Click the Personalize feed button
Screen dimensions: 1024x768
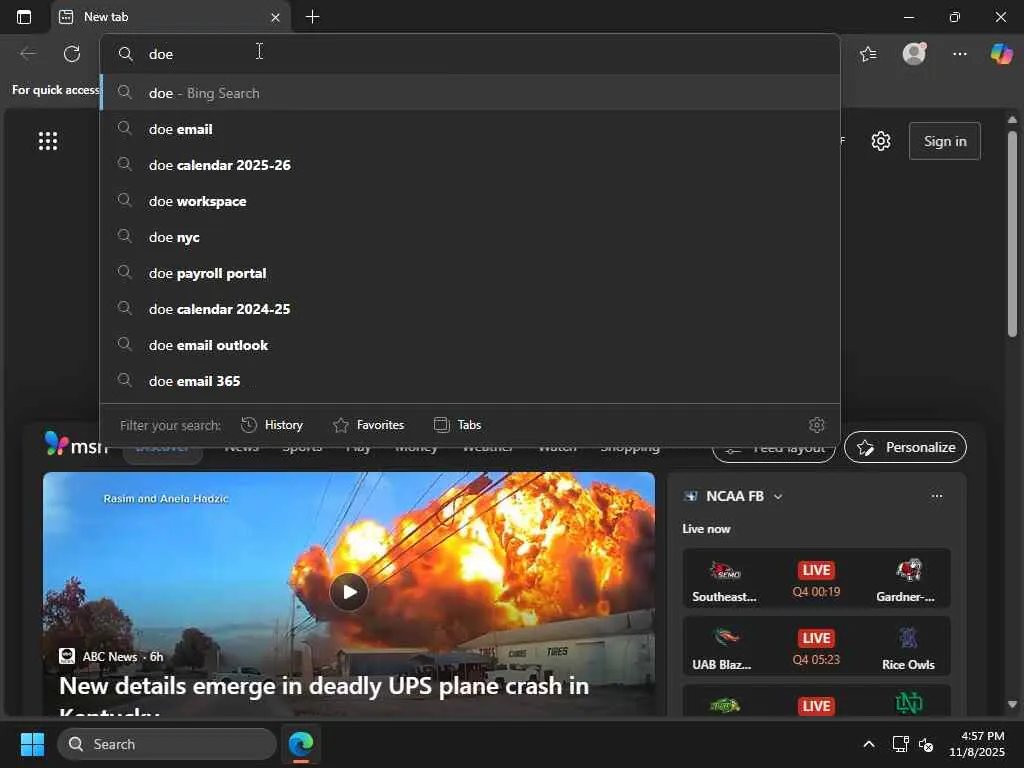[x=905, y=447]
